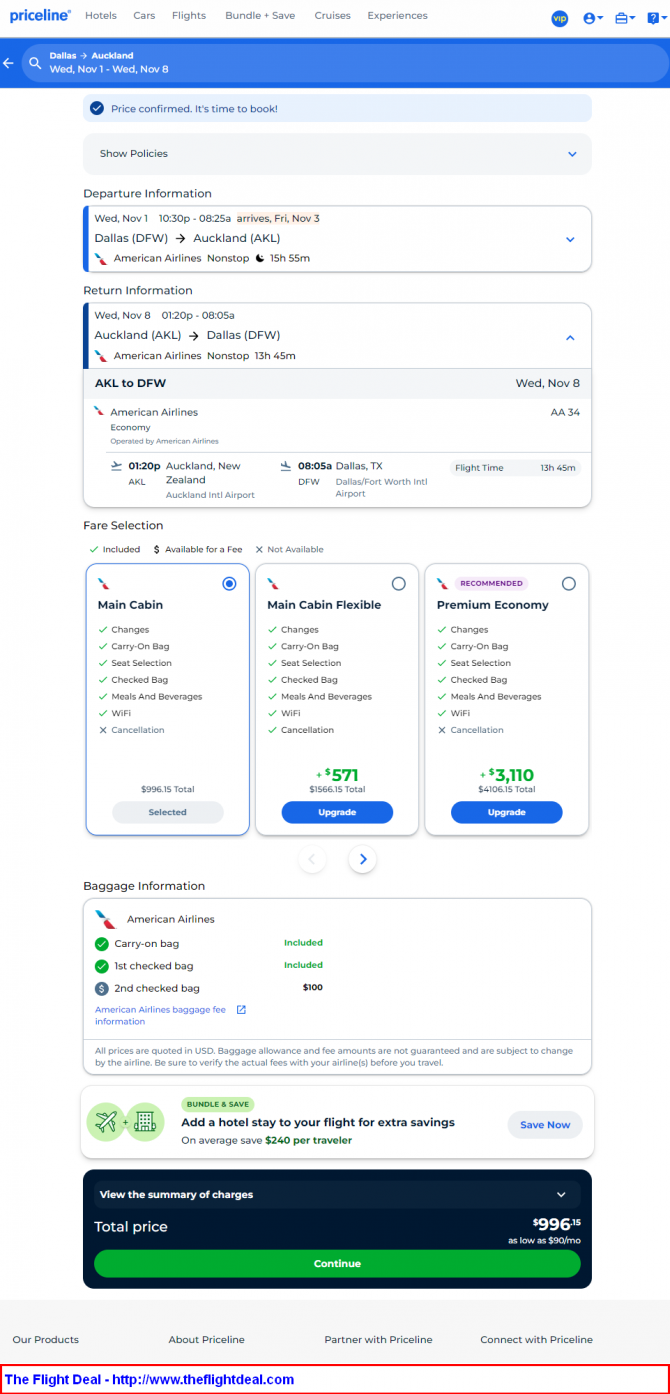Image resolution: width=670 pixels, height=1394 pixels.
Task: Click the green check beside Carry-on bag
Action: click(101, 944)
